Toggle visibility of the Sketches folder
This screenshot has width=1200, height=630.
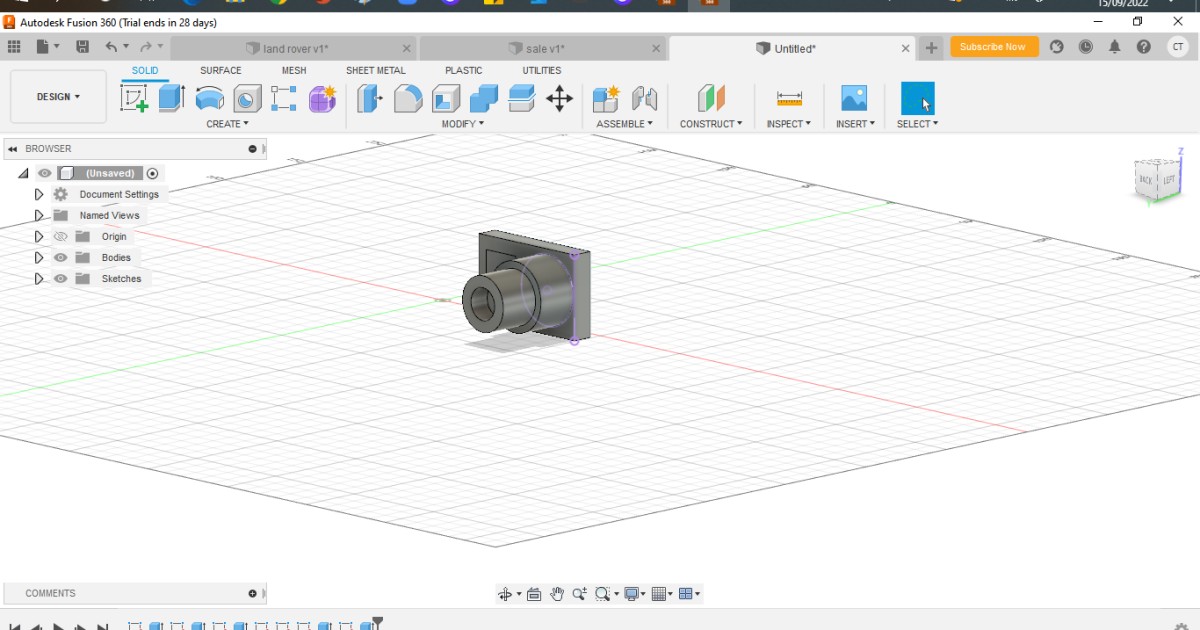[60, 278]
